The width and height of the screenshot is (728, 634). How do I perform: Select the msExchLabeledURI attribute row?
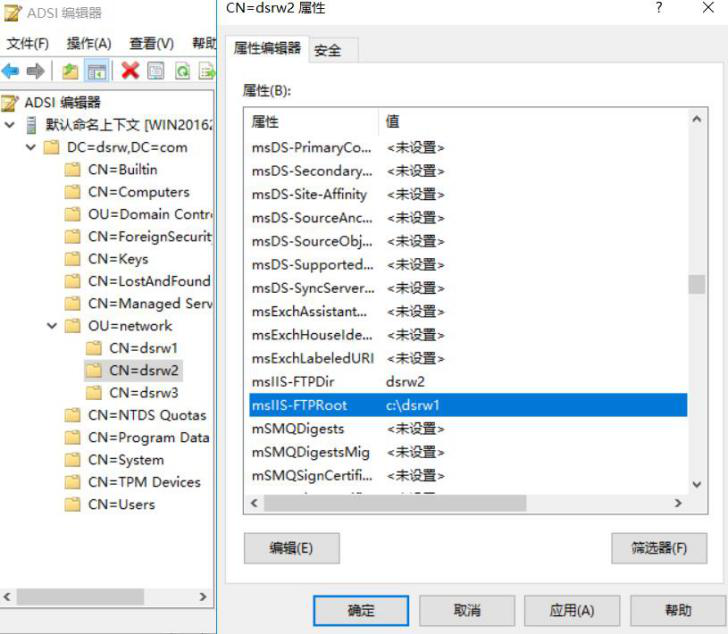click(x=468, y=358)
